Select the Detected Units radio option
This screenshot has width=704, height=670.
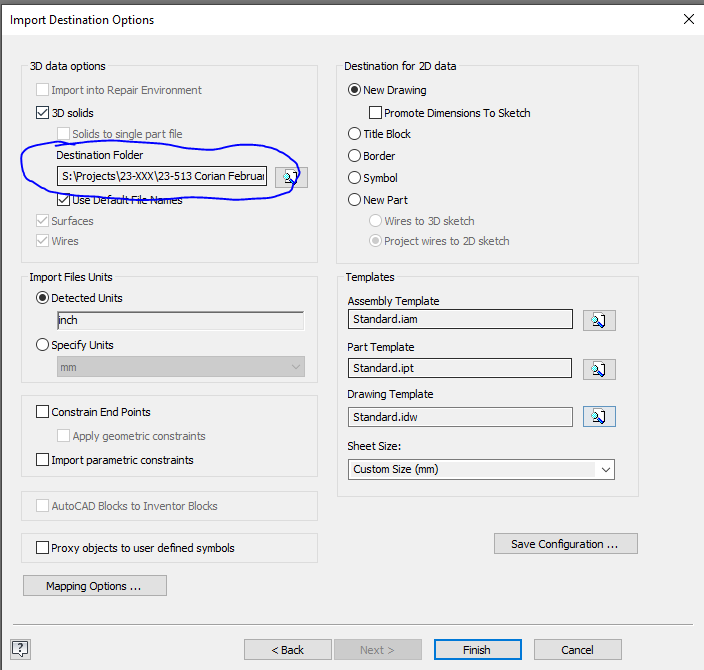tap(42, 298)
